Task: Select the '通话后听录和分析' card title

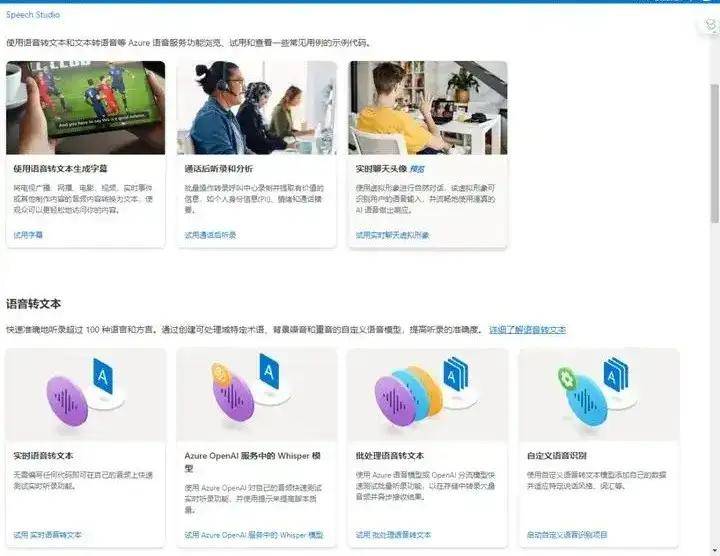Action: [x=216, y=169]
